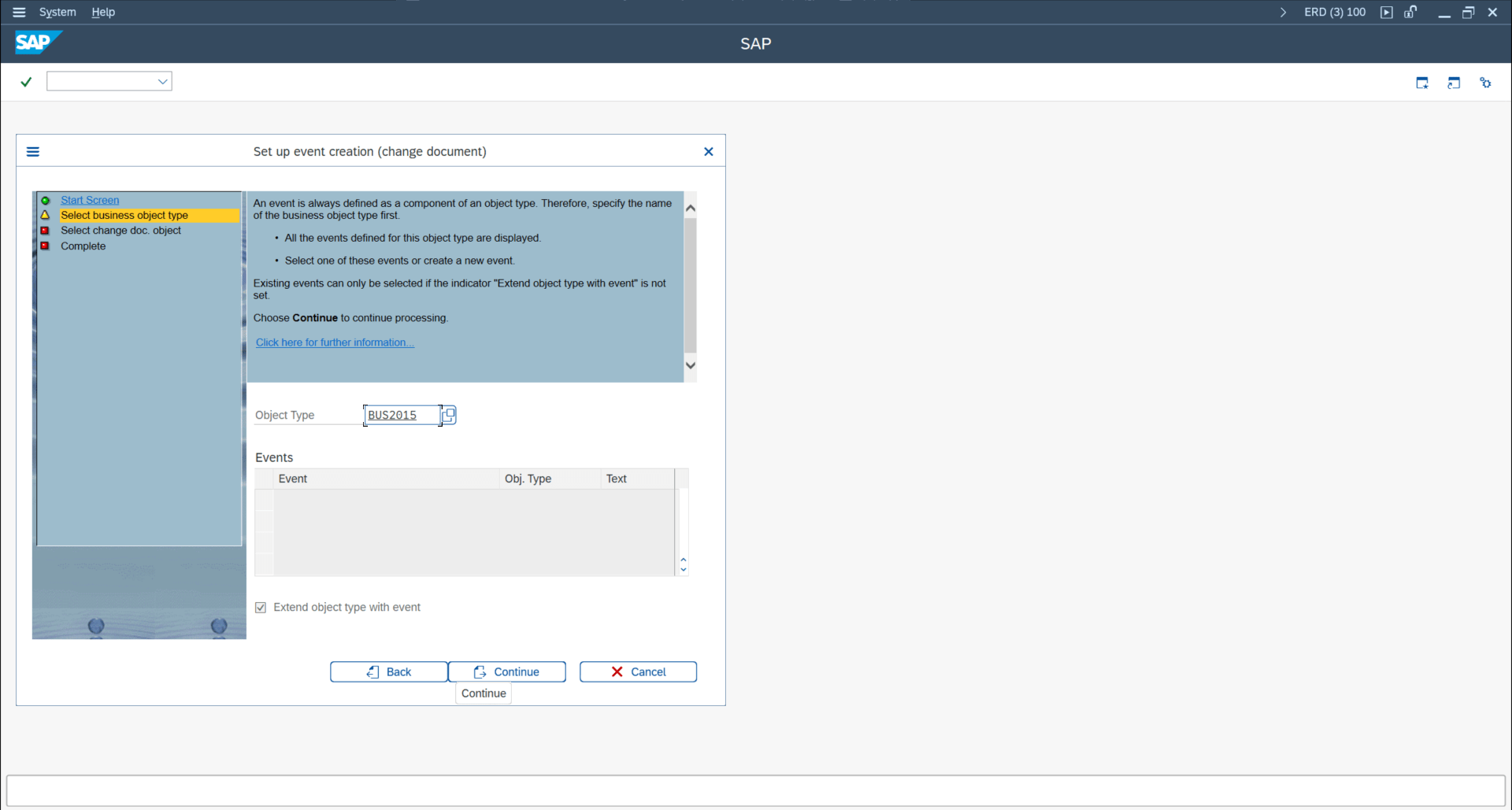This screenshot has height=810, width=1512.
Task: Expand the transaction command field dropdown
Action: click(x=162, y=82)
